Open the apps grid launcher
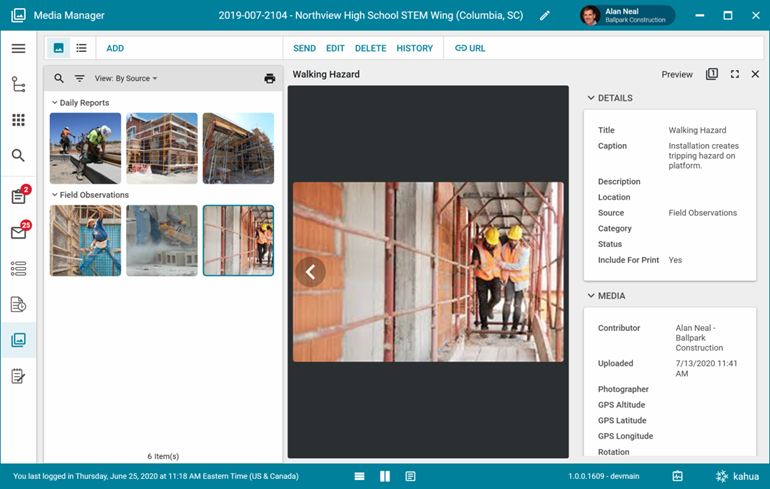Viewport: 770px width, 489px height. pyautogui.click(x=18, y=120)
